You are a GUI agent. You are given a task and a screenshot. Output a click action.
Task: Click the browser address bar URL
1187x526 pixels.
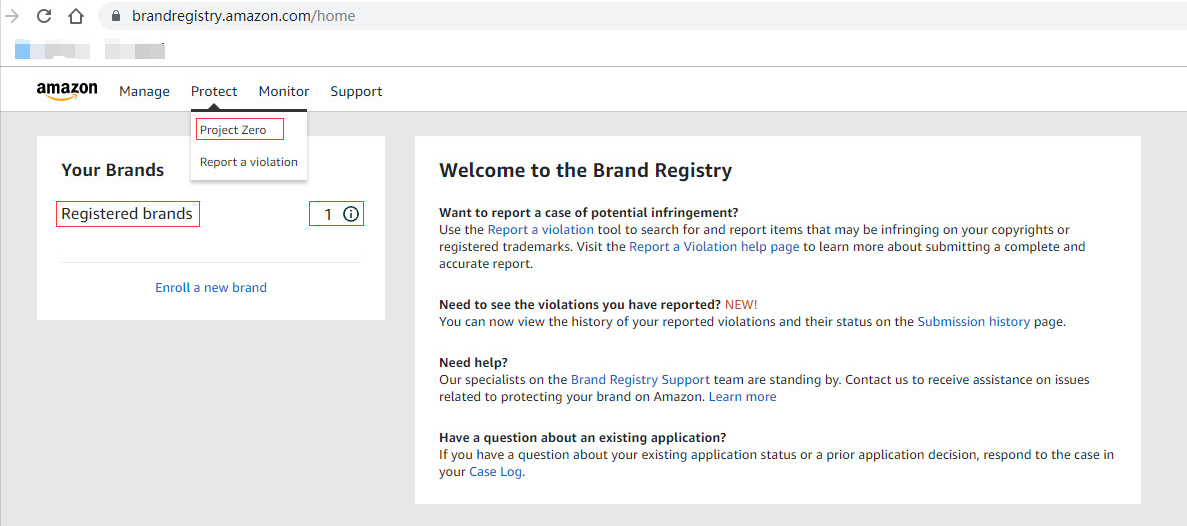[x=243, y=16]
